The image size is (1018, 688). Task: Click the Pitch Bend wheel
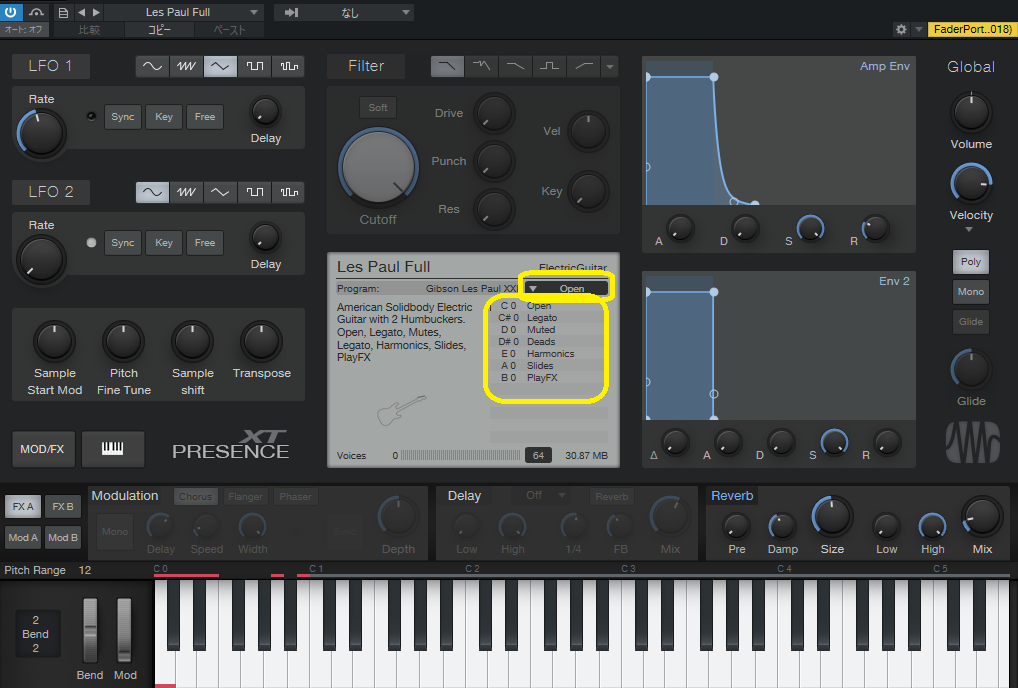[x=90, y=630]
